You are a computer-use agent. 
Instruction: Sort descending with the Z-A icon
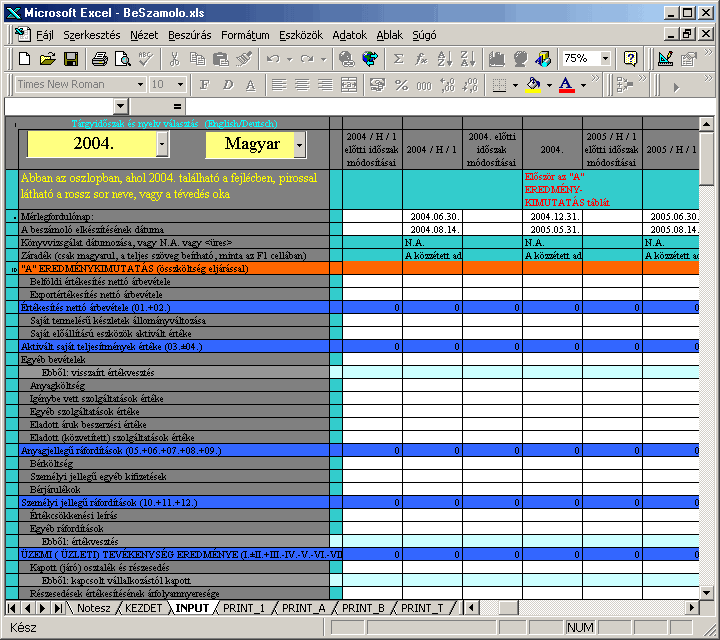coord(468,59)
